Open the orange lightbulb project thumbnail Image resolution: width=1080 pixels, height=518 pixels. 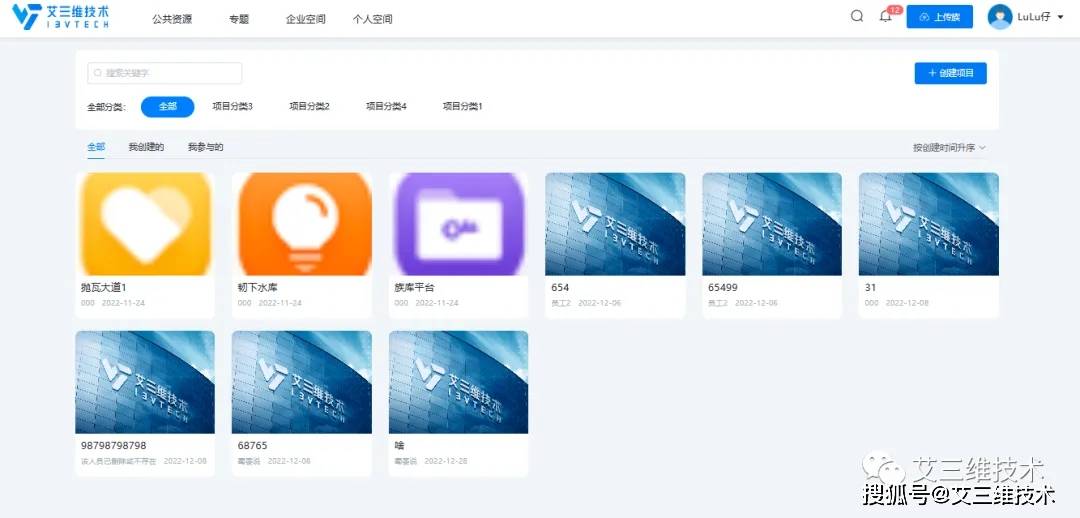pyautogui.click(x=302, y=224)
